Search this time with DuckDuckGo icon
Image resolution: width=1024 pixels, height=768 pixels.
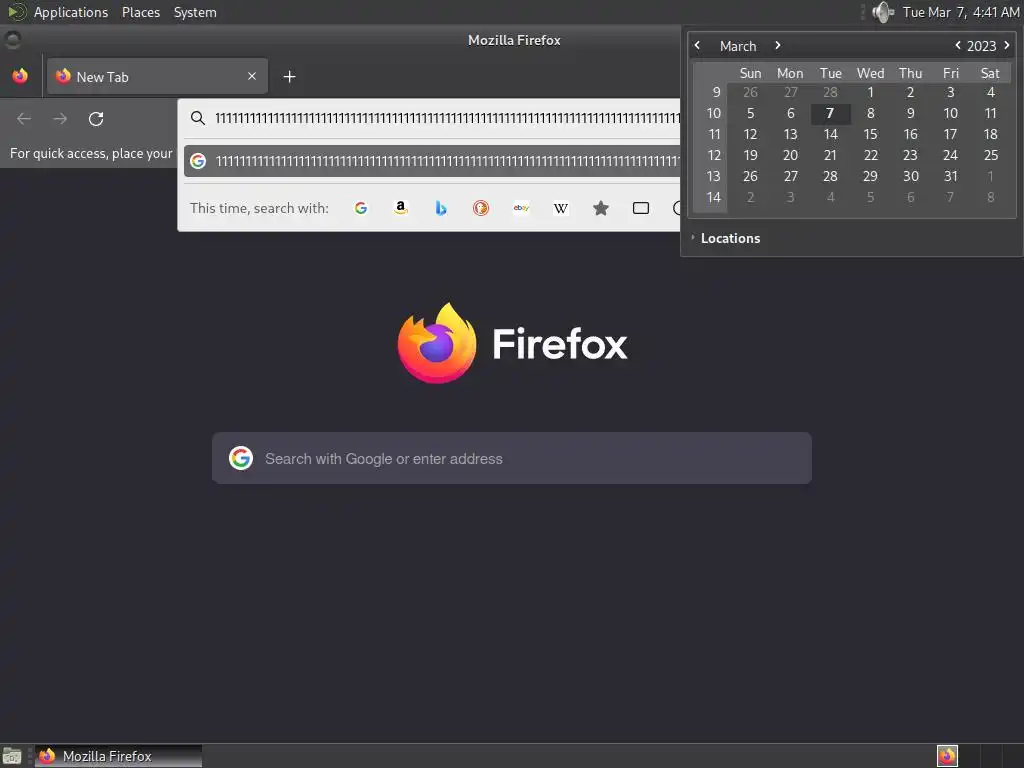(481, 208)
